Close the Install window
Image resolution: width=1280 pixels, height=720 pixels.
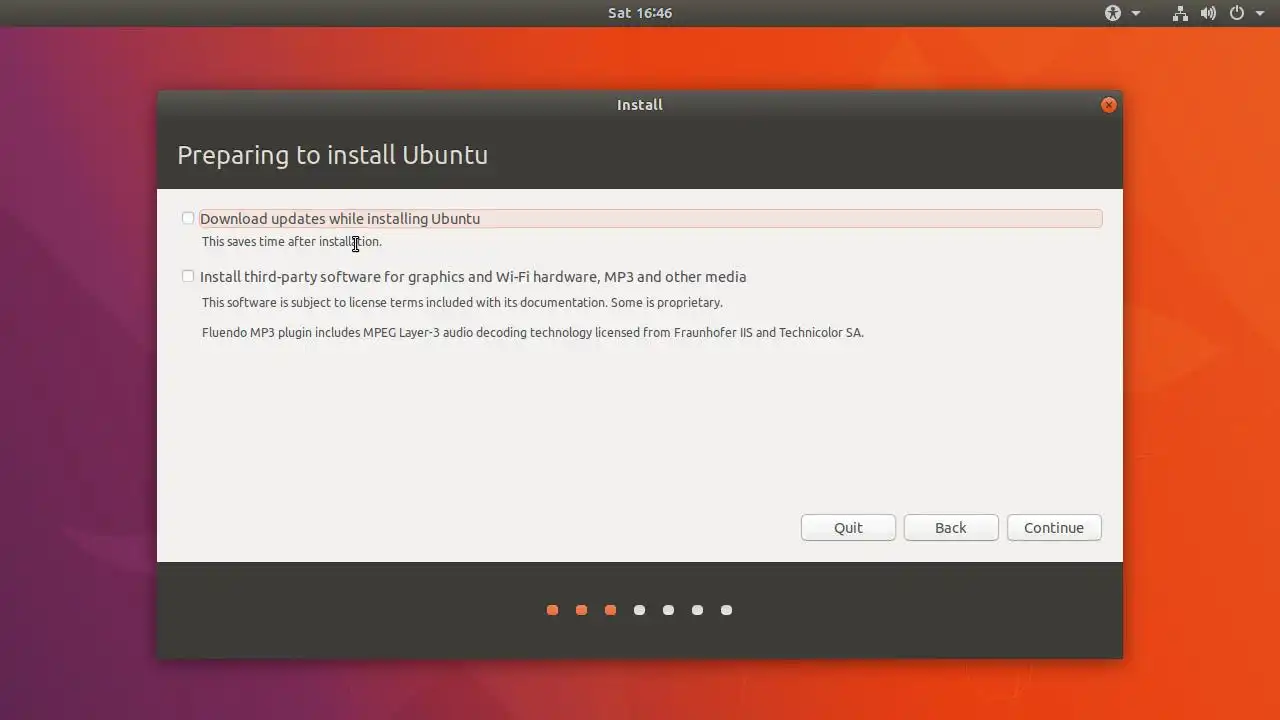pos(1108,105)
